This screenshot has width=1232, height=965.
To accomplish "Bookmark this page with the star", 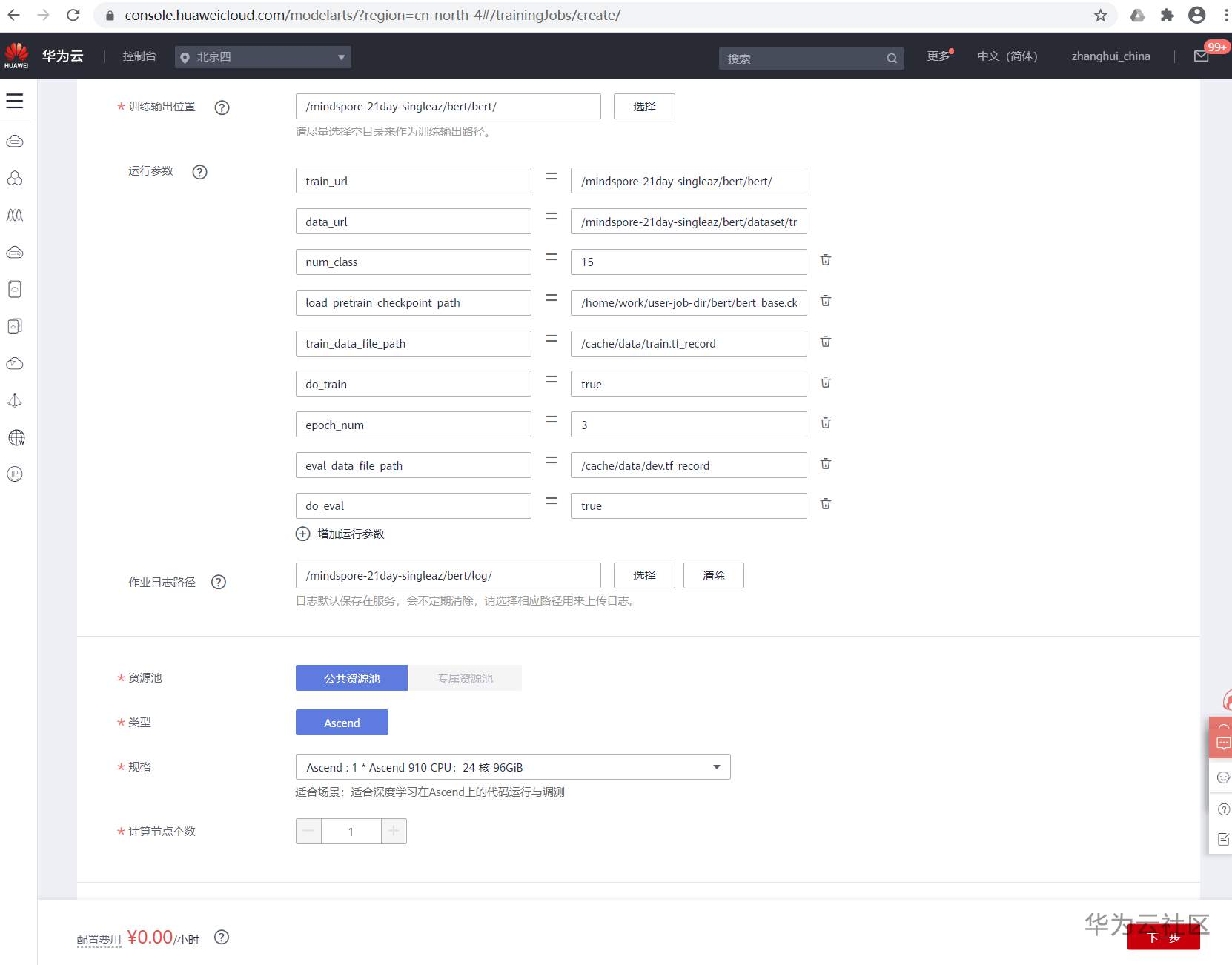I will [1100, 15].
